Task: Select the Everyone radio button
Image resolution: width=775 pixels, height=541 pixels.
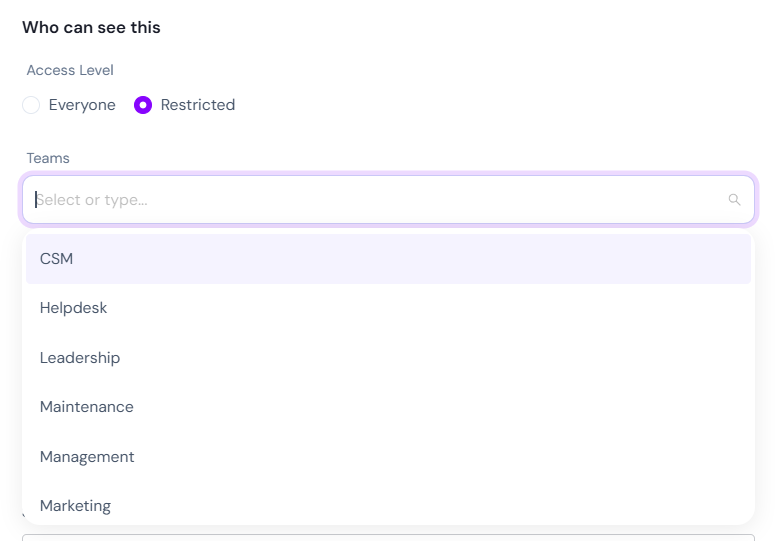Action: tap(31, 105)
